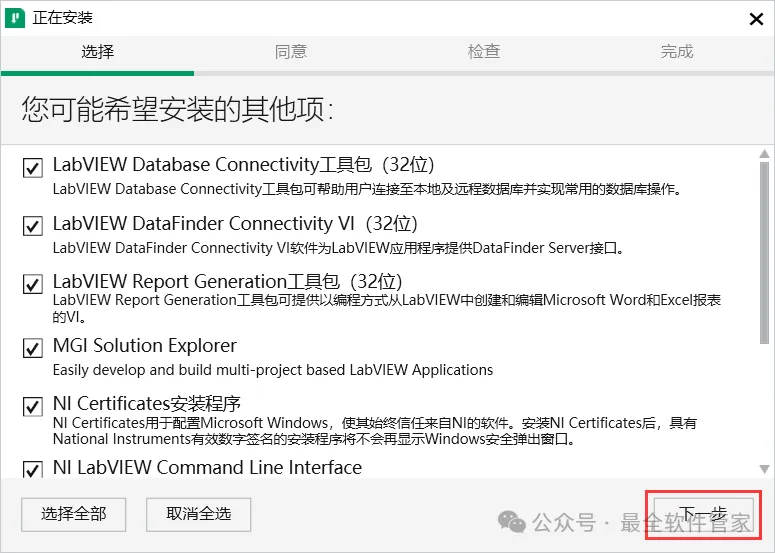This screenshot has height=553, width=775.
Task: Toggle NI LabVIEW Command Line Interface checkbox
Action: click(x=33, y=469)
